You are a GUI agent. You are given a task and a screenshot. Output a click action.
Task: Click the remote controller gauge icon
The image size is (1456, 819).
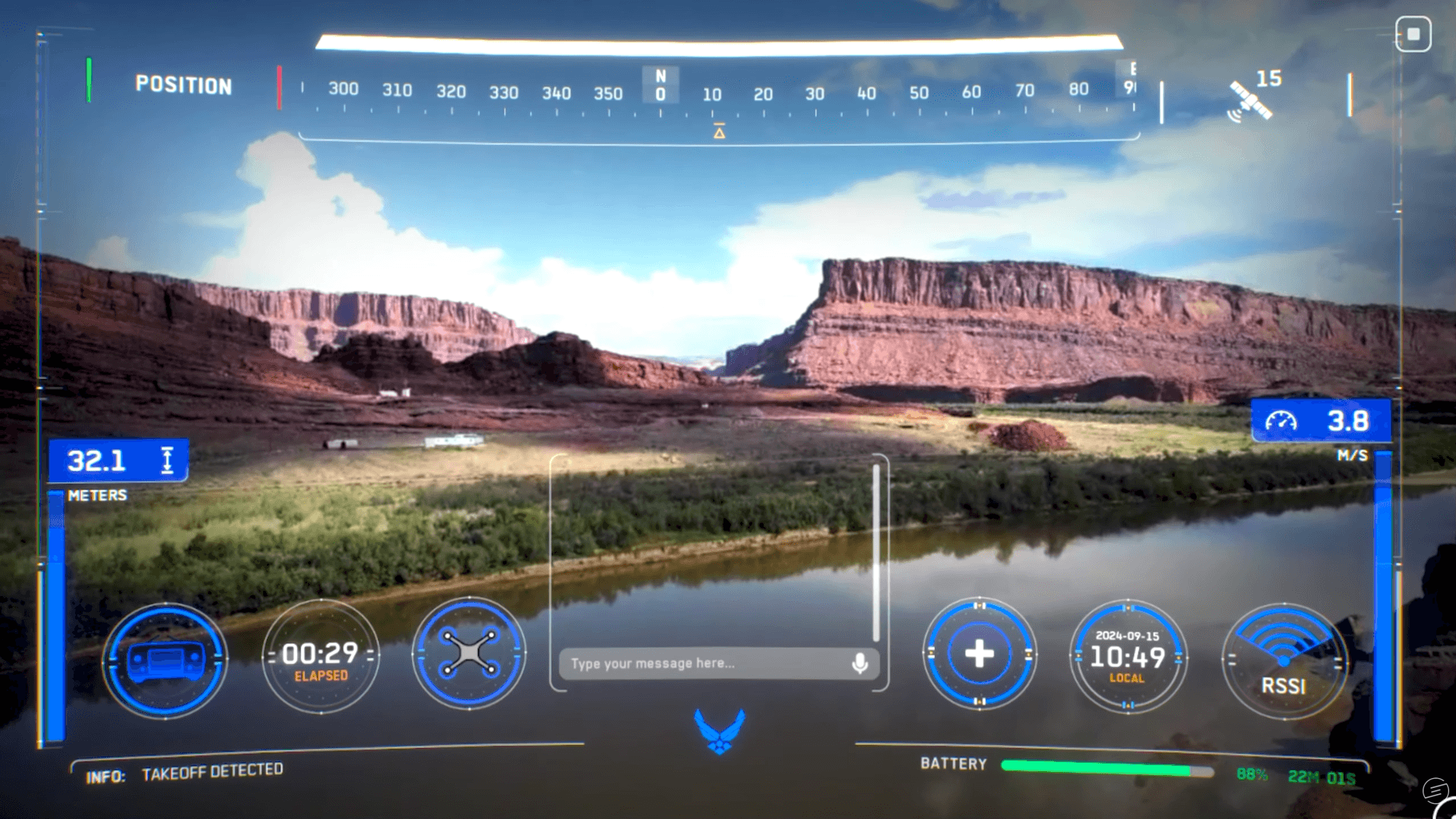(x=165, y=660)
